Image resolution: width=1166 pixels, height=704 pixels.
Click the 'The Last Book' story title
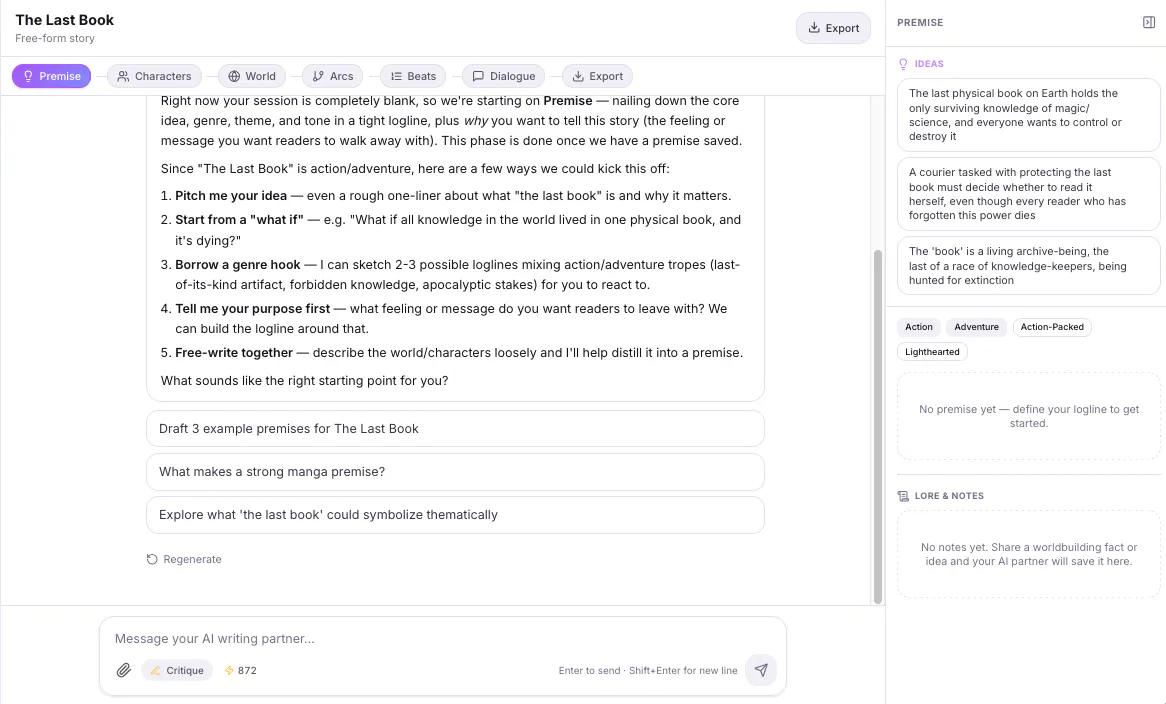[65, 20]
